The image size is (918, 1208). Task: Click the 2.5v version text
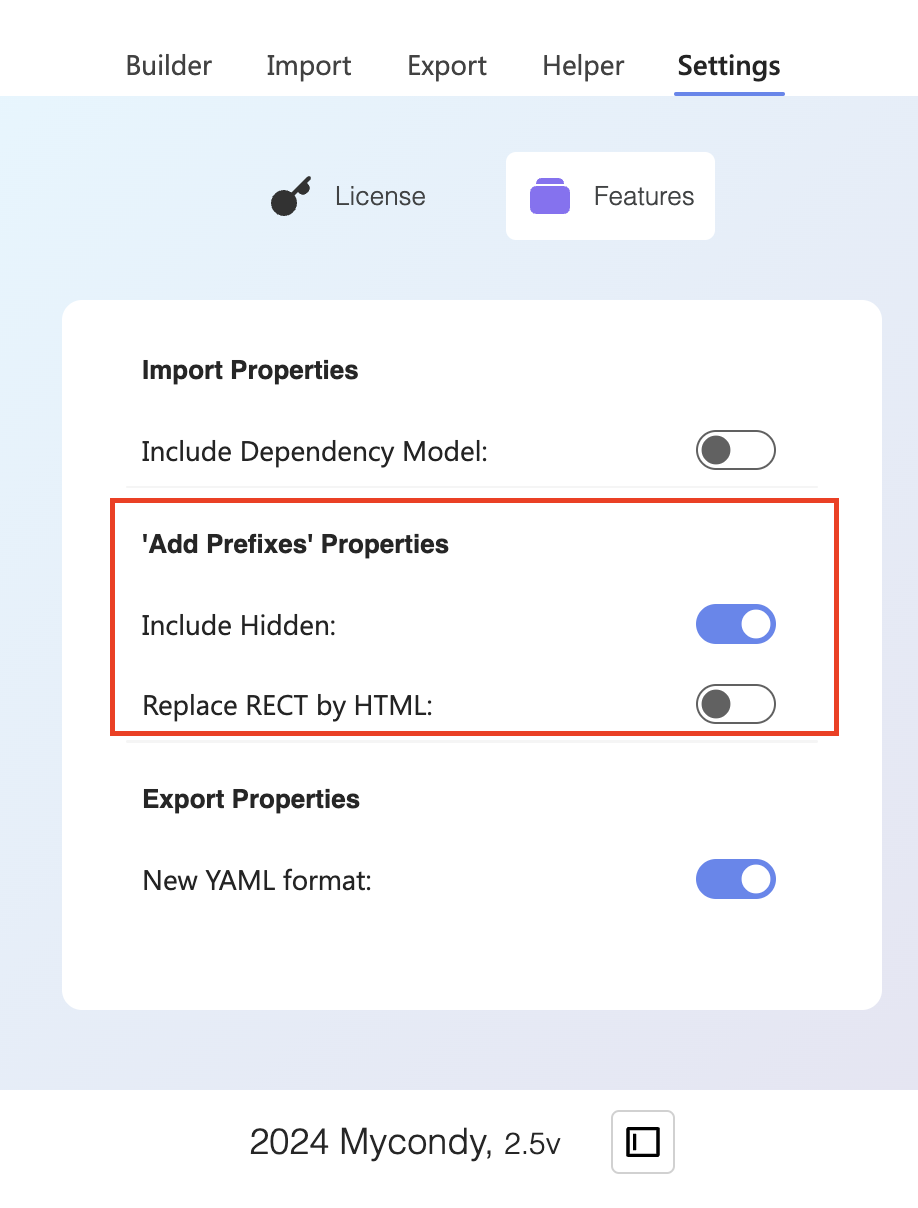point(532,1145)
